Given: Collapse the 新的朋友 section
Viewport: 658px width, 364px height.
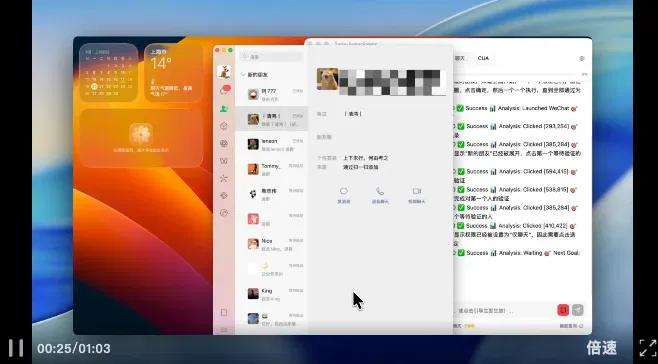Looking at the screenshot, I should [243, 75].
